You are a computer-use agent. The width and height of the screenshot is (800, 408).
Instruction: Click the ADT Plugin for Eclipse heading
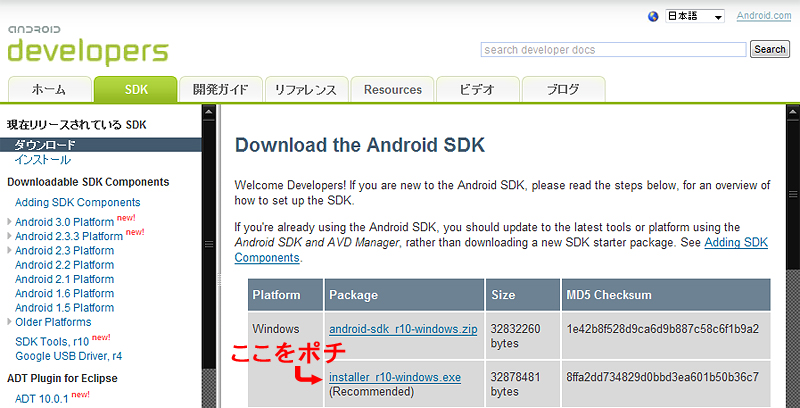tap(62, 378)
